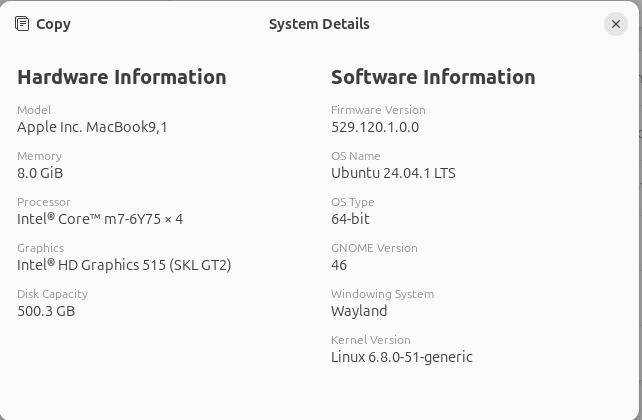
Task: Close the System Details dialog
Action: tap(616, 24)
